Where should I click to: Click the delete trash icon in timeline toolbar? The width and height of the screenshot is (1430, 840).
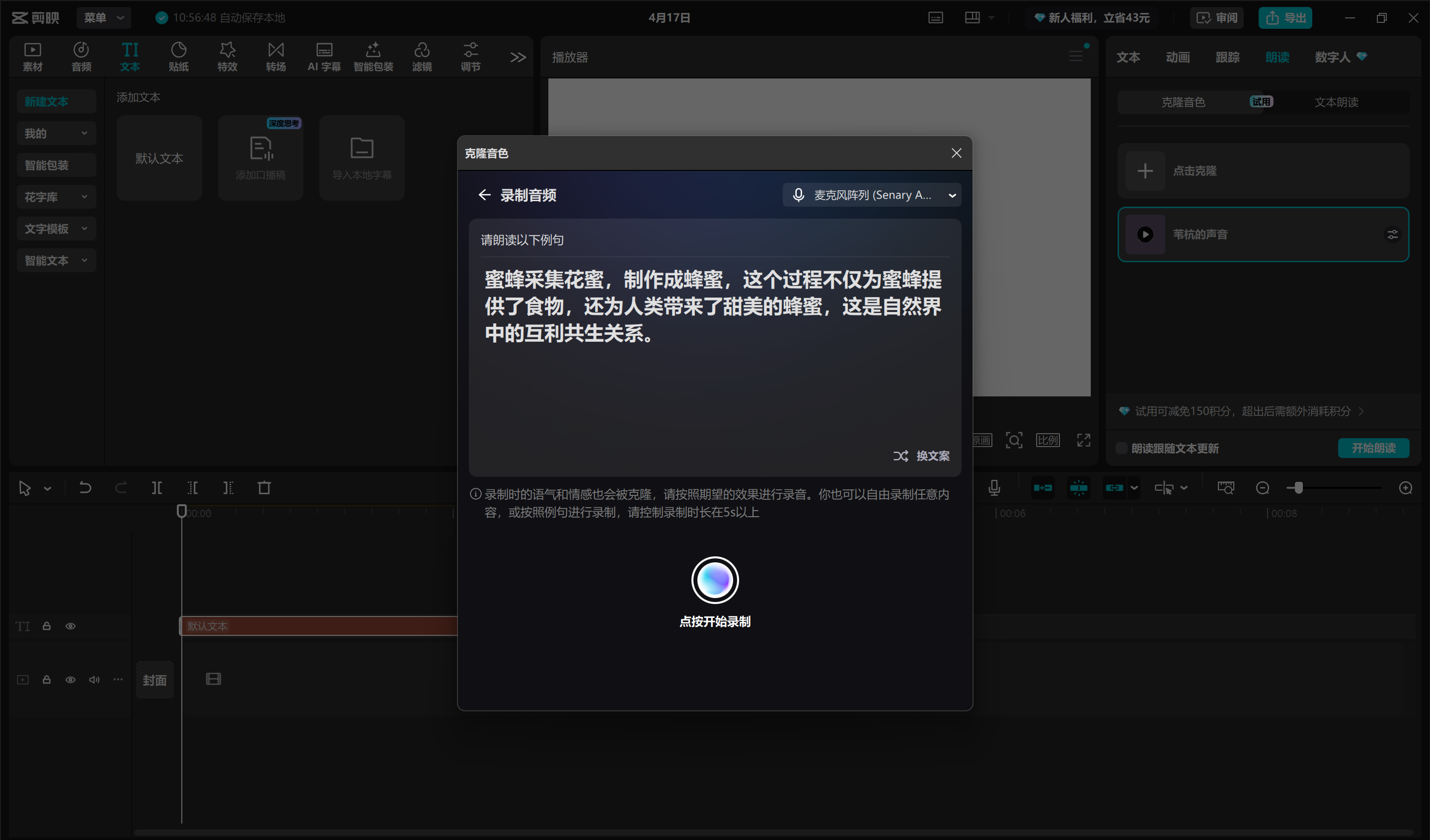264,487
